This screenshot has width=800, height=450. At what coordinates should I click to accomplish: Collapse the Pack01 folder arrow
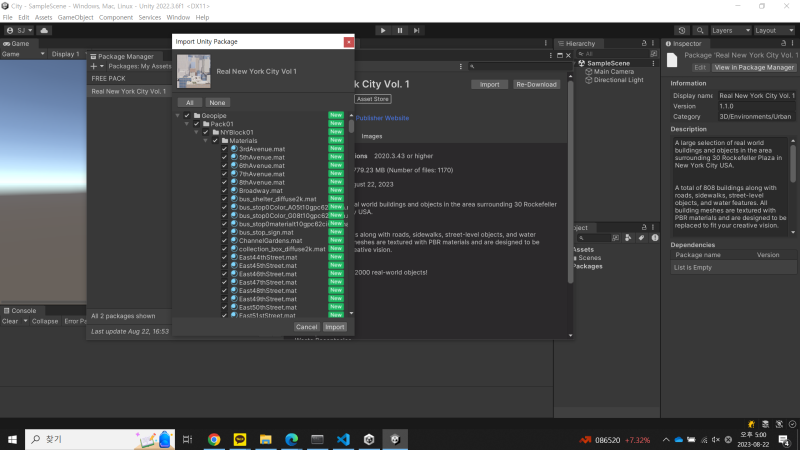[x=187, y=124]
